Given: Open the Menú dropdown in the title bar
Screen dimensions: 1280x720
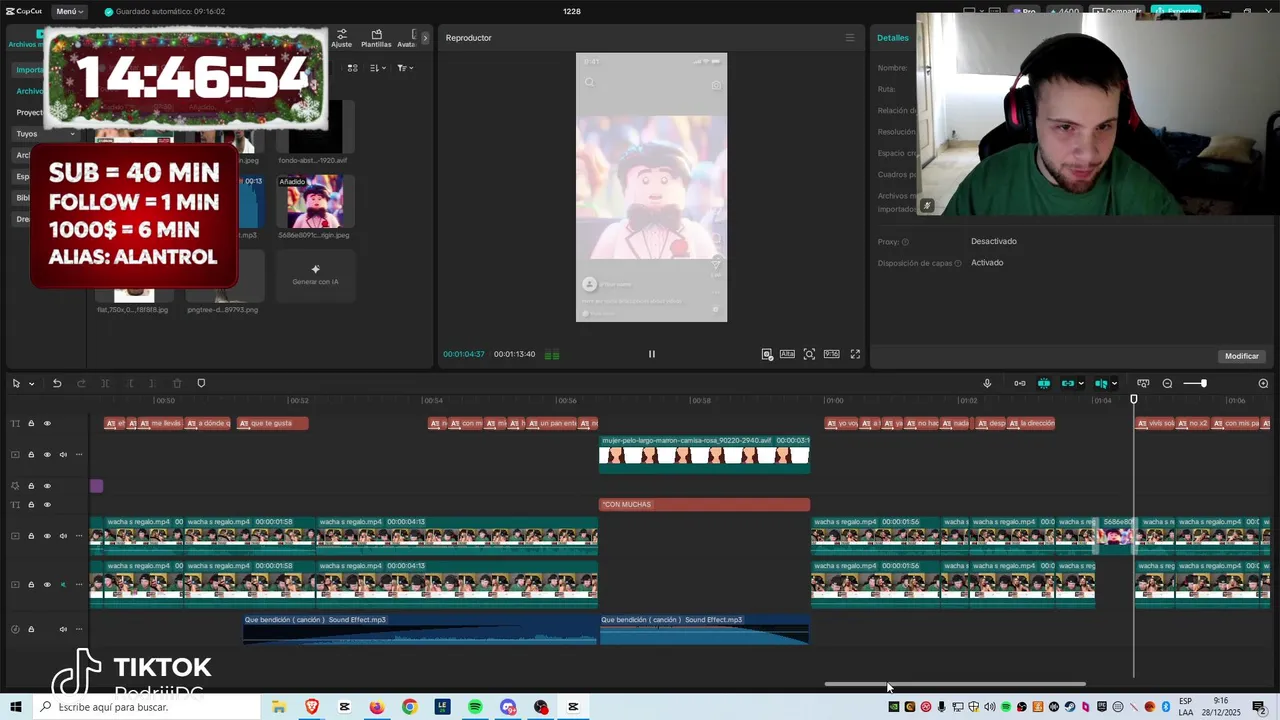Looking at the screenshot, I should point(70,11).
